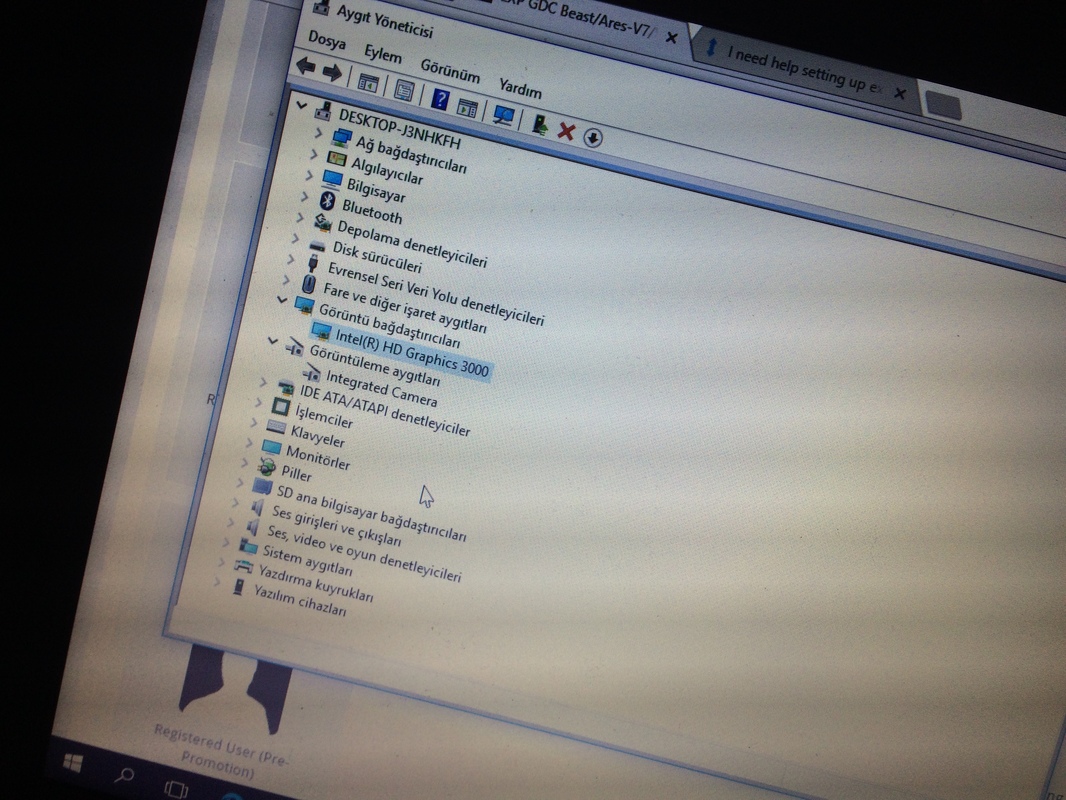Toggle the console tree toolbar icon
This screenshot has height=800, width=1066.
pyautogui.click(x=368, y=82)
